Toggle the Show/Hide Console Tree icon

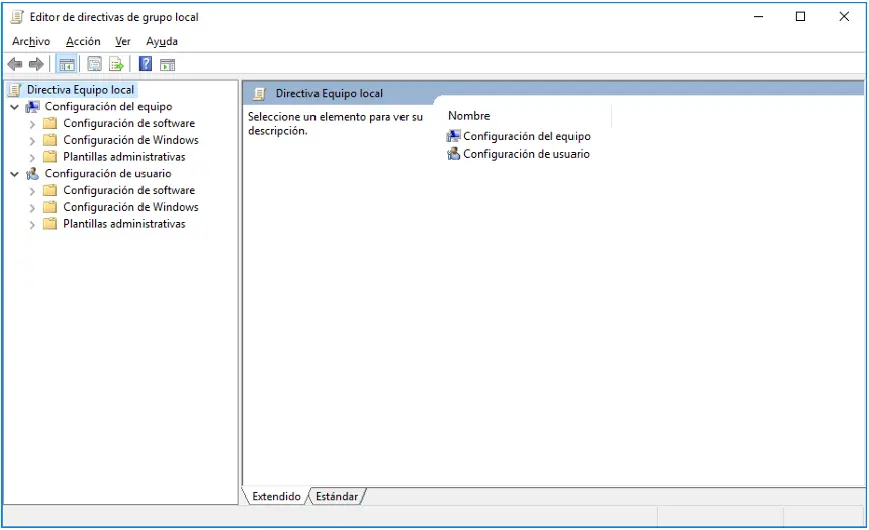67,64
